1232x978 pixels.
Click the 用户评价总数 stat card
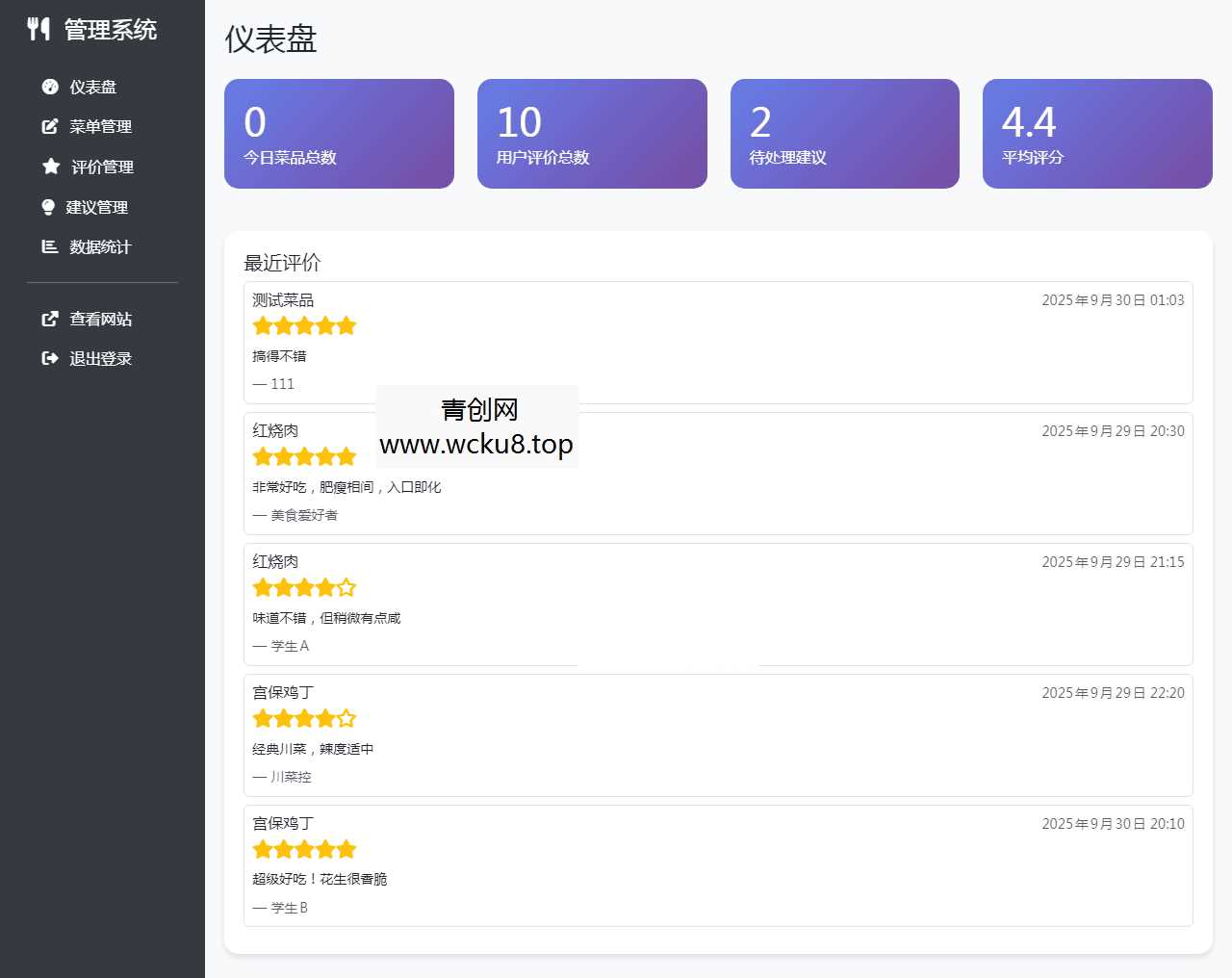point(592,134)
